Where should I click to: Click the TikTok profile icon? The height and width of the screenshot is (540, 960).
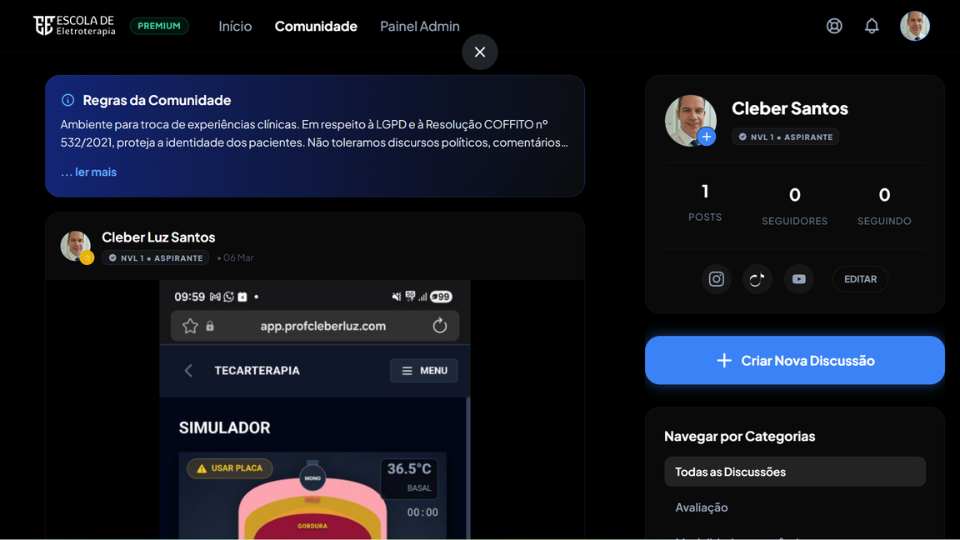757,279
